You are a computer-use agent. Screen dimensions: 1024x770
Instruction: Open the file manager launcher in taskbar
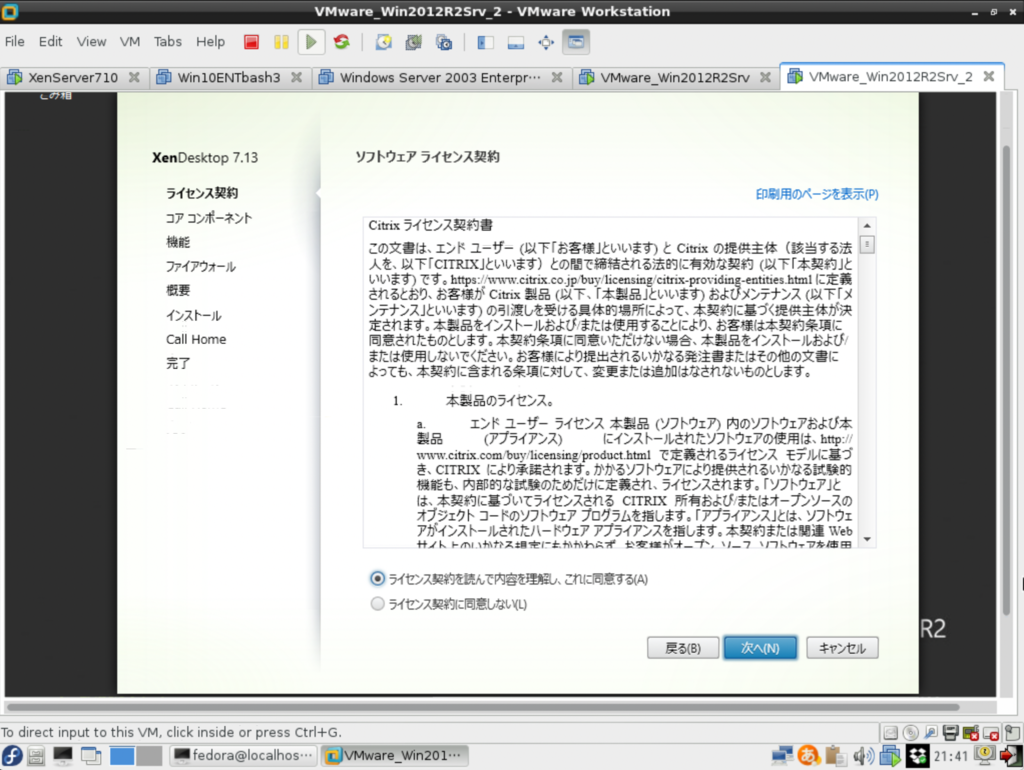click(x=36, y=756)
